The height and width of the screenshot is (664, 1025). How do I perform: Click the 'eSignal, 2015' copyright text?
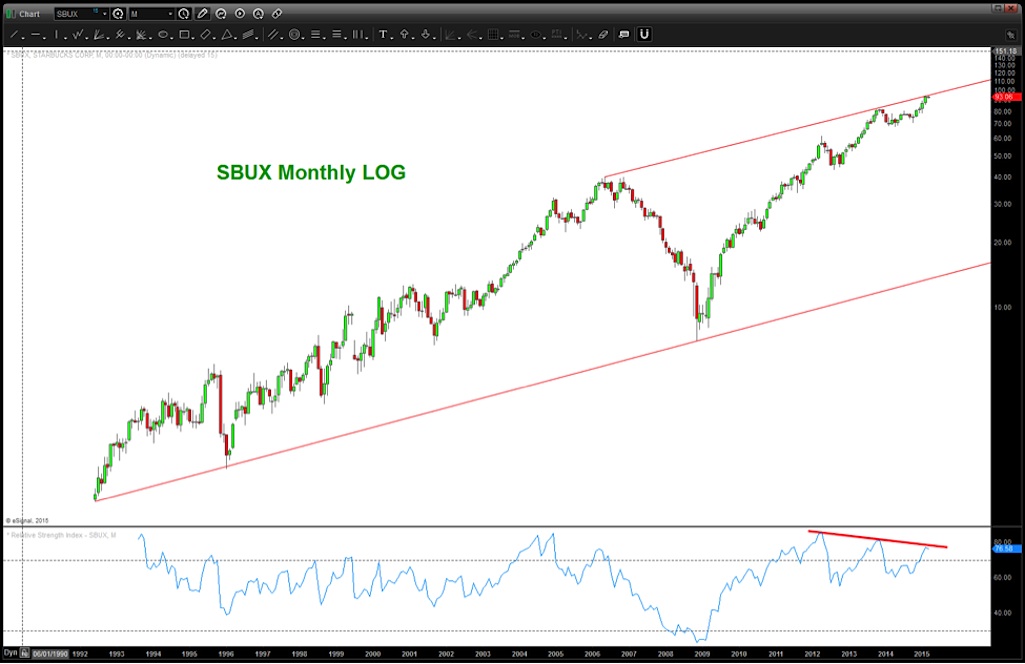27,521
